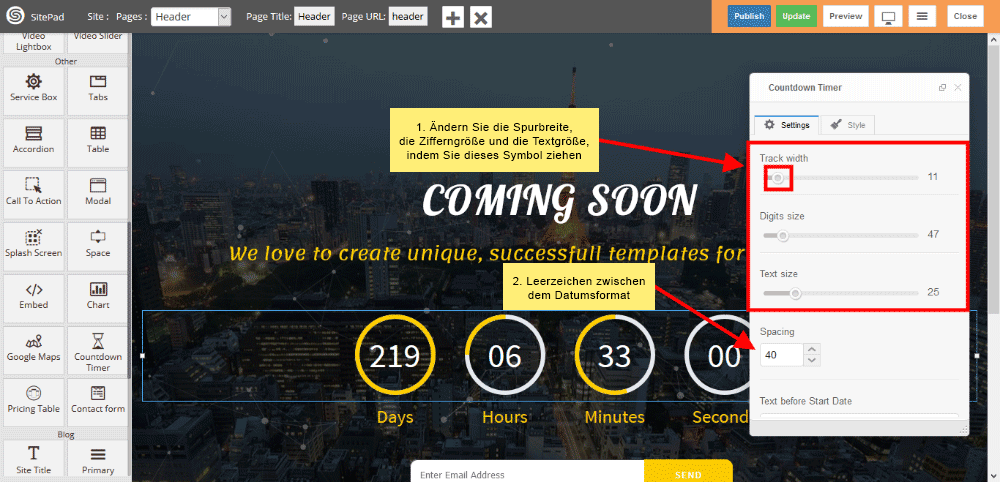Open the Pages dropdown showing Header
This screenshot has height=482, width=1000.
point(191,17)
